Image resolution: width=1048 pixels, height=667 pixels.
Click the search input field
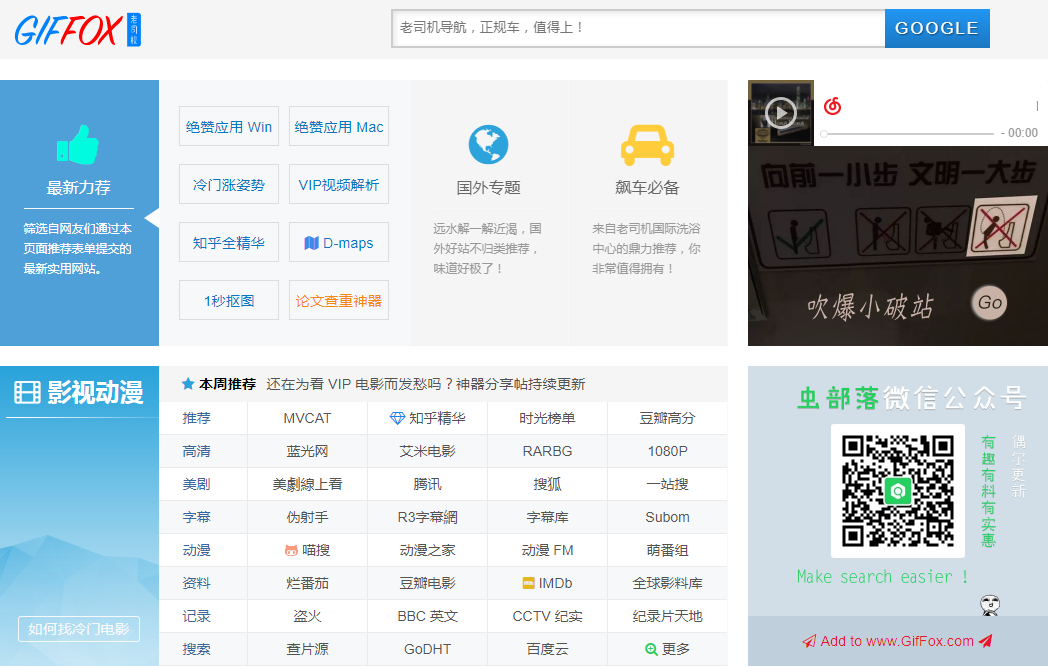pyautogui.click(x=637, y=28)
